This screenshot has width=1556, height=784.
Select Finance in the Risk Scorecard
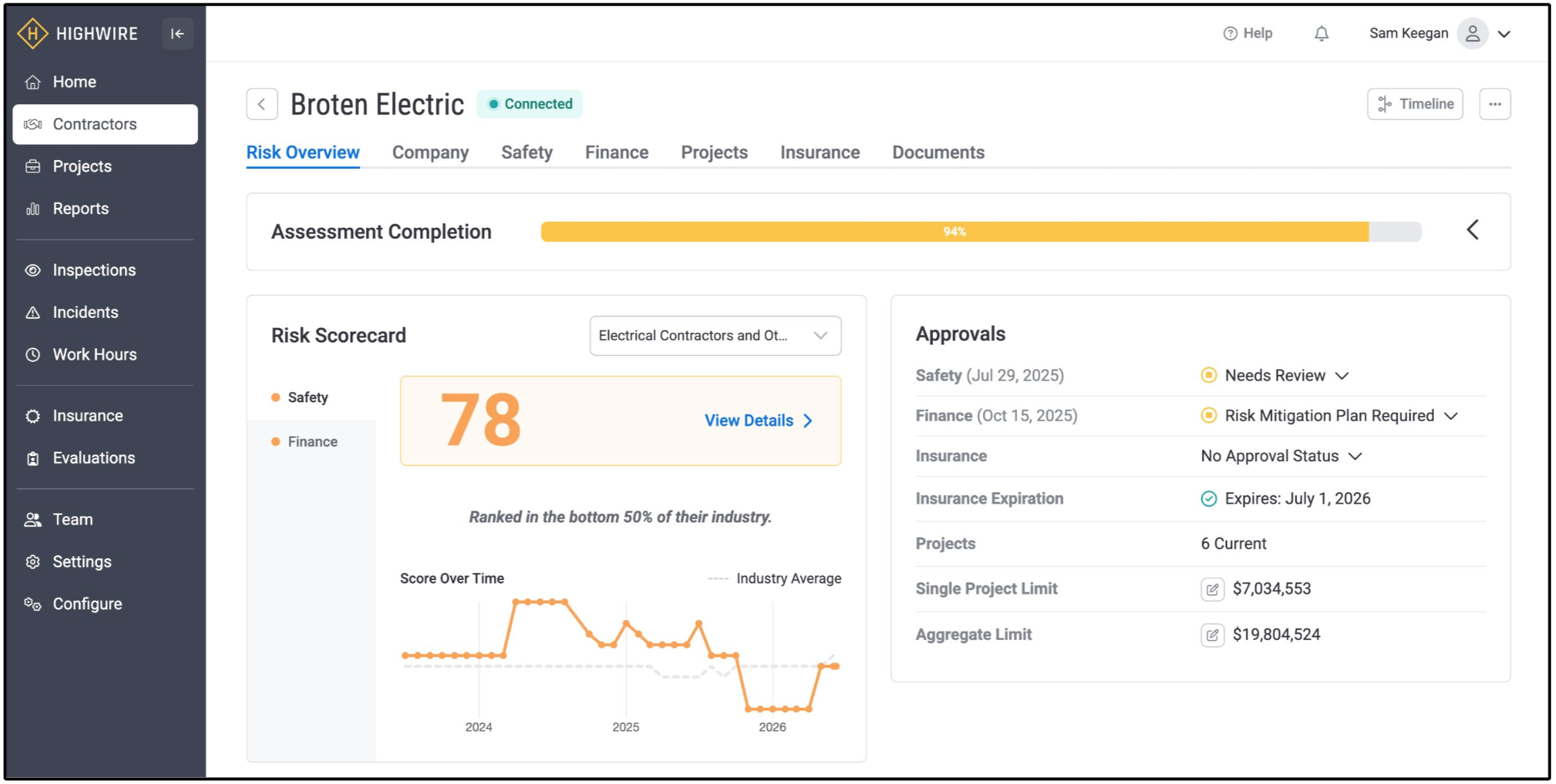[312, 442]
